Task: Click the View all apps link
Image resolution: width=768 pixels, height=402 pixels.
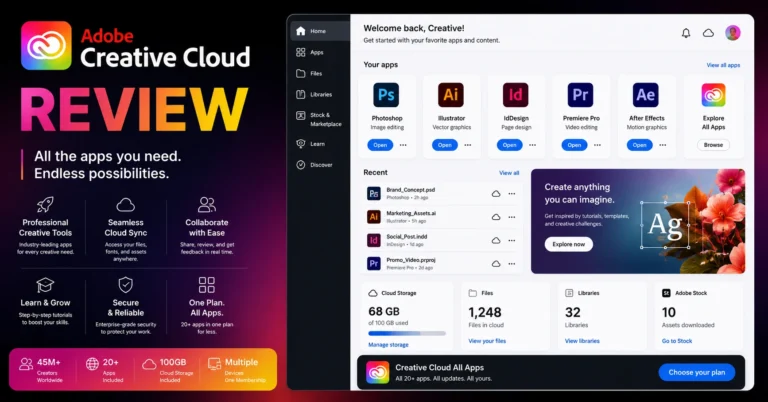Action: (x=723, y=65)
